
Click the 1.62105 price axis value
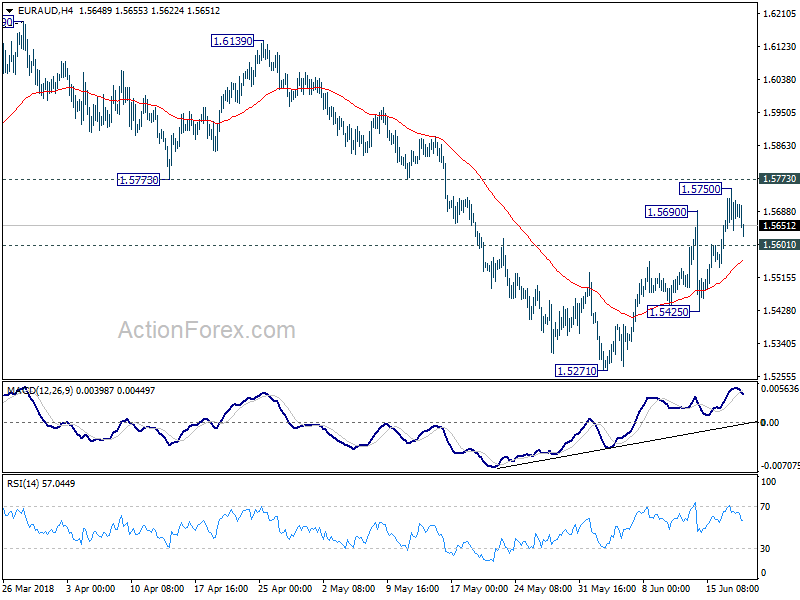pos(779,14)
